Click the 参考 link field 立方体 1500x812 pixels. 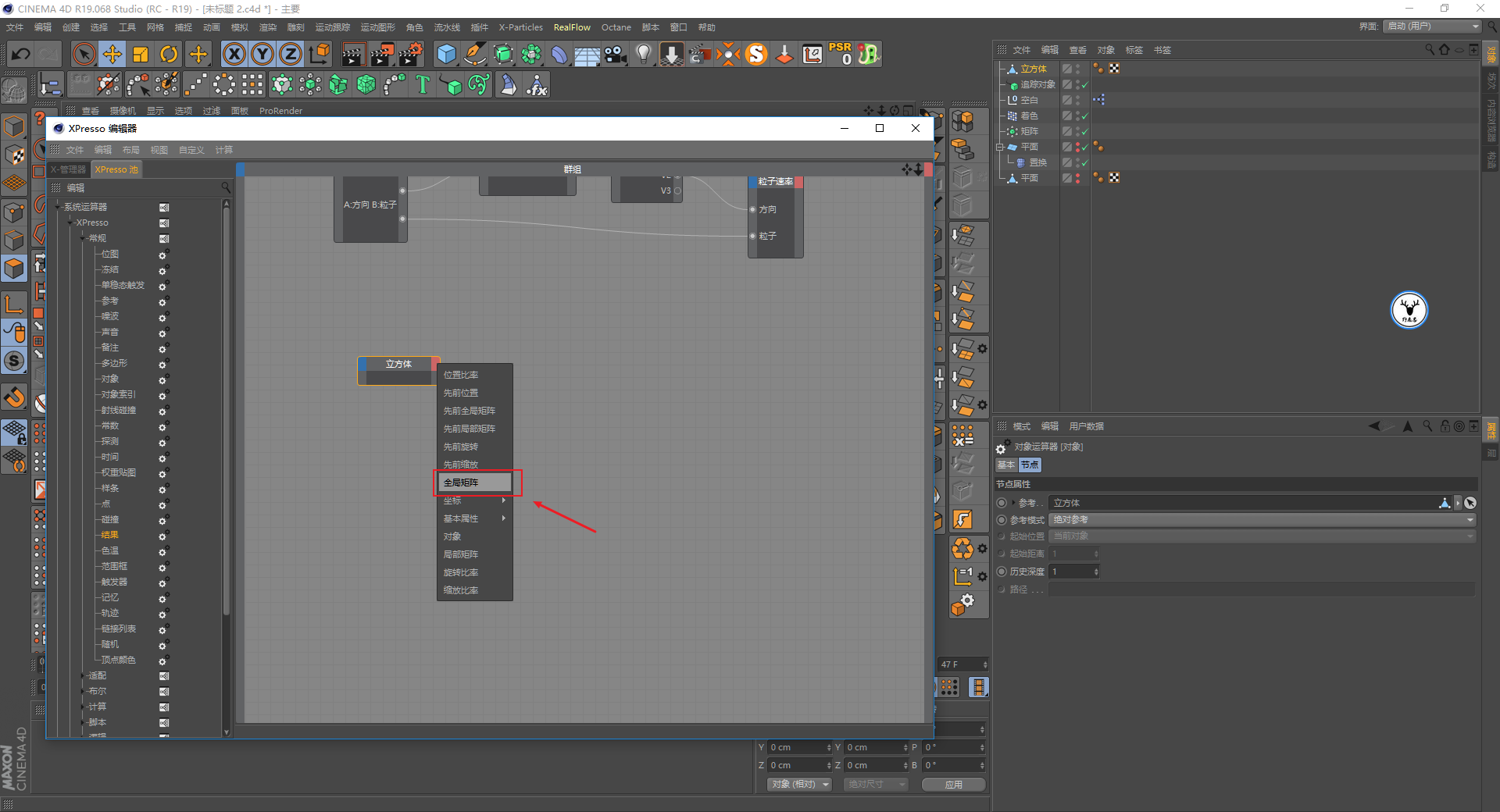[1244, 503]
